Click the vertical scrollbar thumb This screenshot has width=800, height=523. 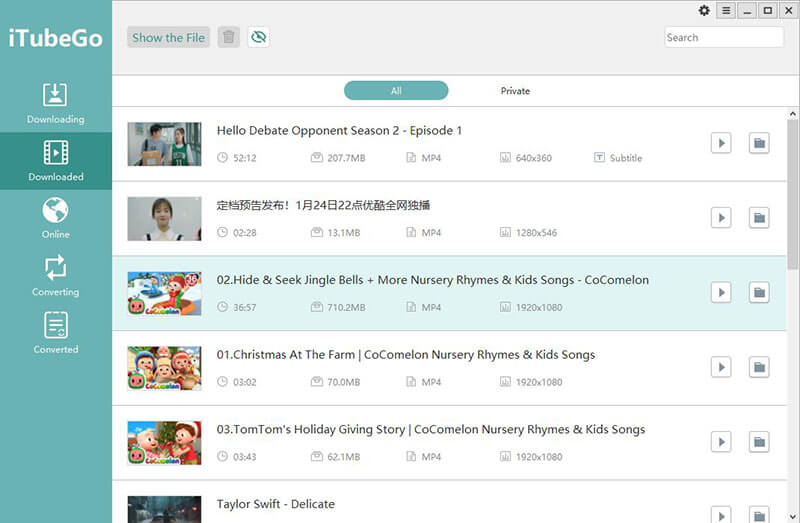pos(793,194)
